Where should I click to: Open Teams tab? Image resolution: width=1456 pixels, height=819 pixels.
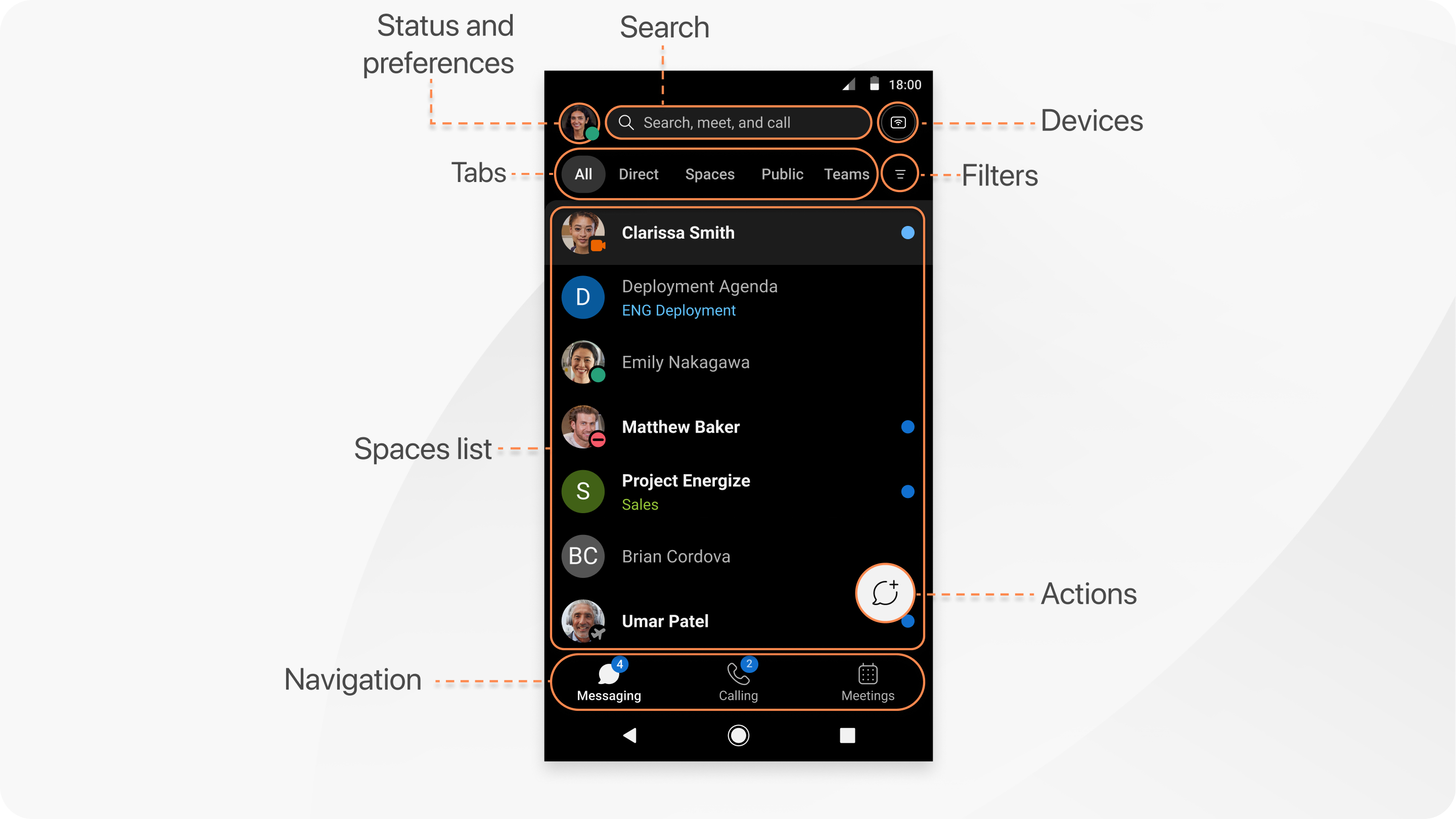[x=845, y=174]
